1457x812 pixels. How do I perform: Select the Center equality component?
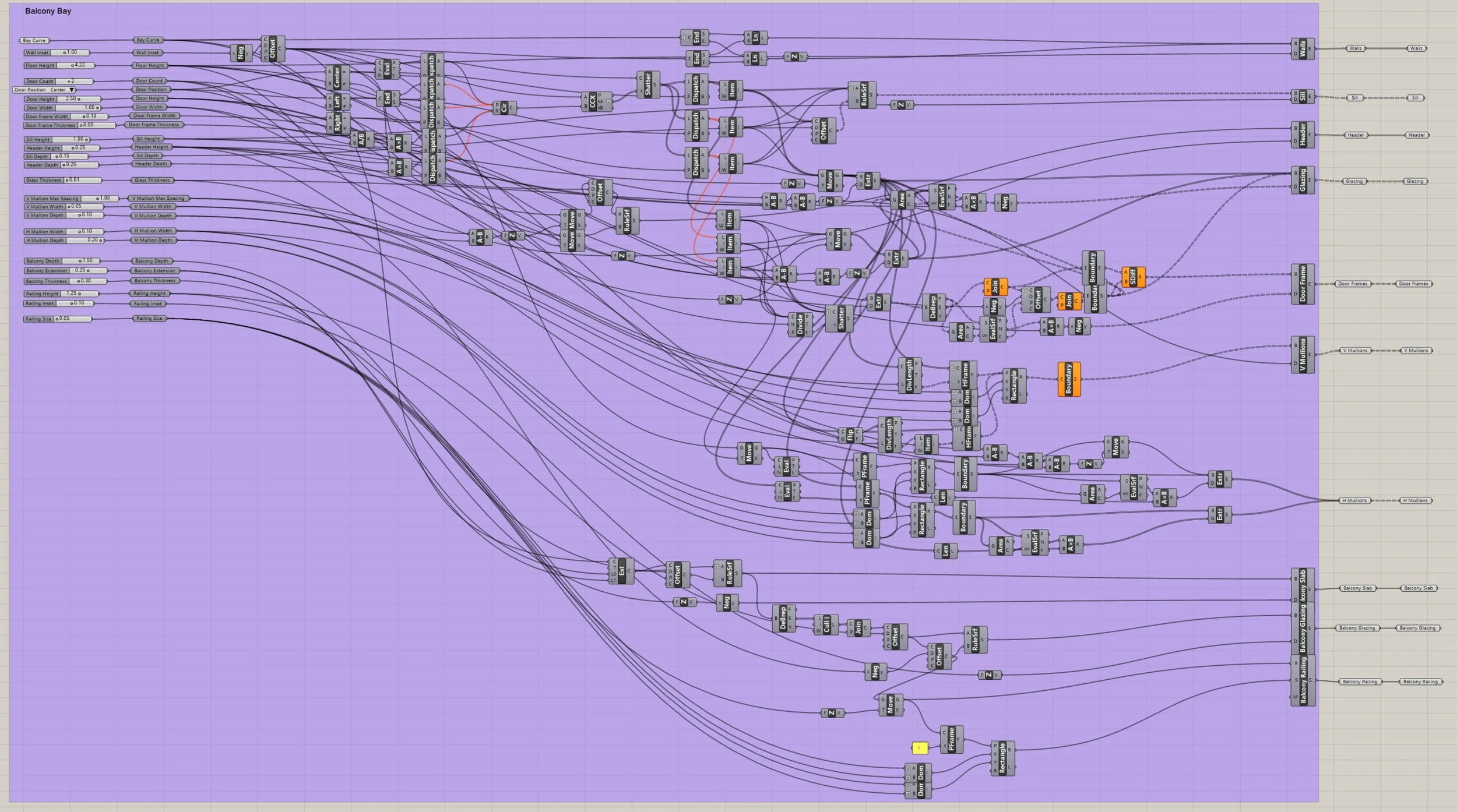pos(337,77)
